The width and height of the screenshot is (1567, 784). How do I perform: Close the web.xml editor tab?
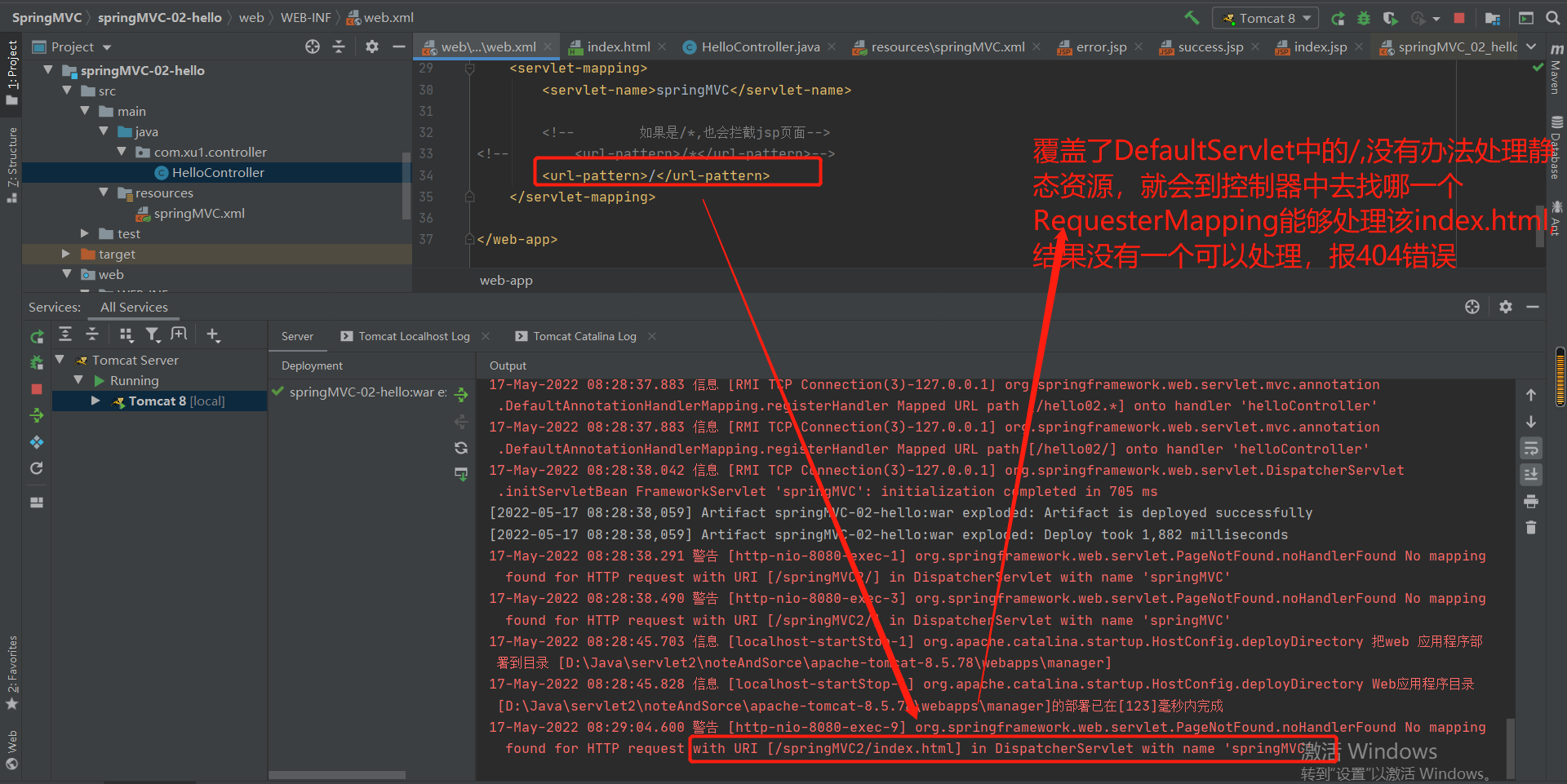click(x=548, y=47)
